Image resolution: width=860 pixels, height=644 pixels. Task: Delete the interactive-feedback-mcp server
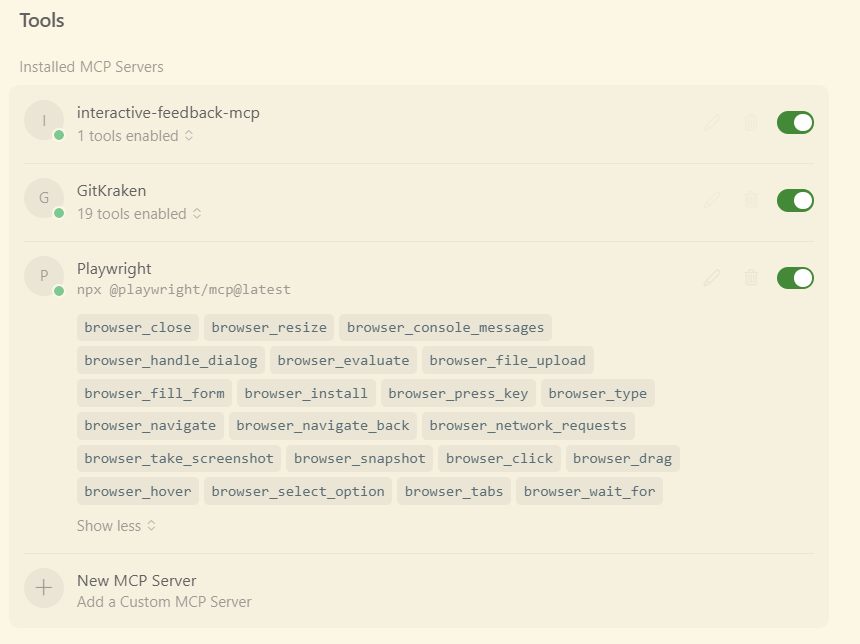coord(751,123)
